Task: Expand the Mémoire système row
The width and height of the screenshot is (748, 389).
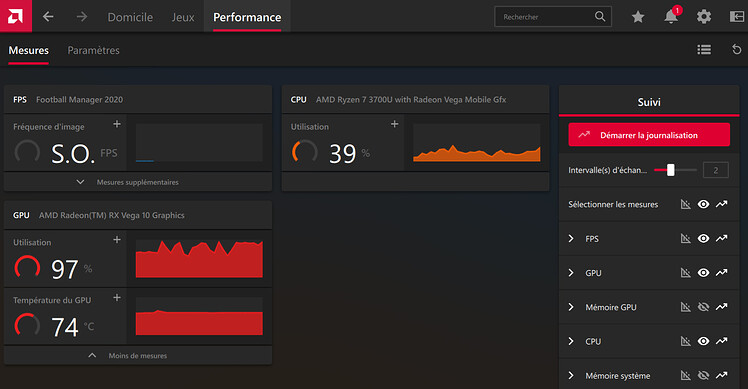Action: click(x=571, y=376)
